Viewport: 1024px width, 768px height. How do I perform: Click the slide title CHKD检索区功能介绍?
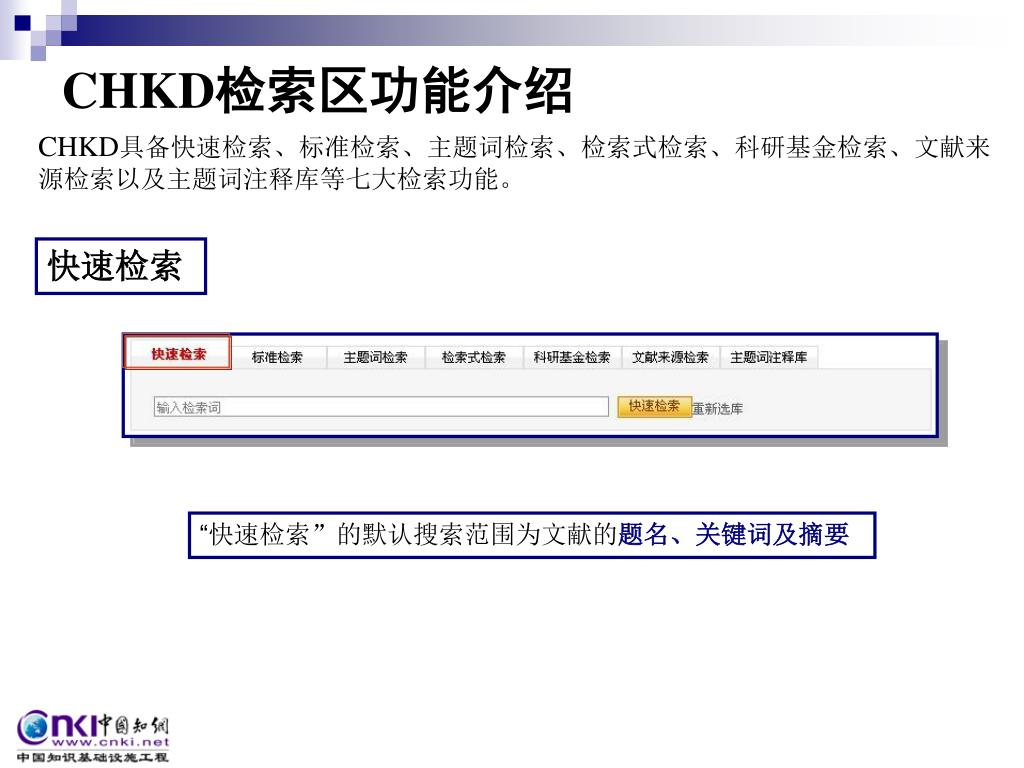pyautogui.click(x=317, y=91)
